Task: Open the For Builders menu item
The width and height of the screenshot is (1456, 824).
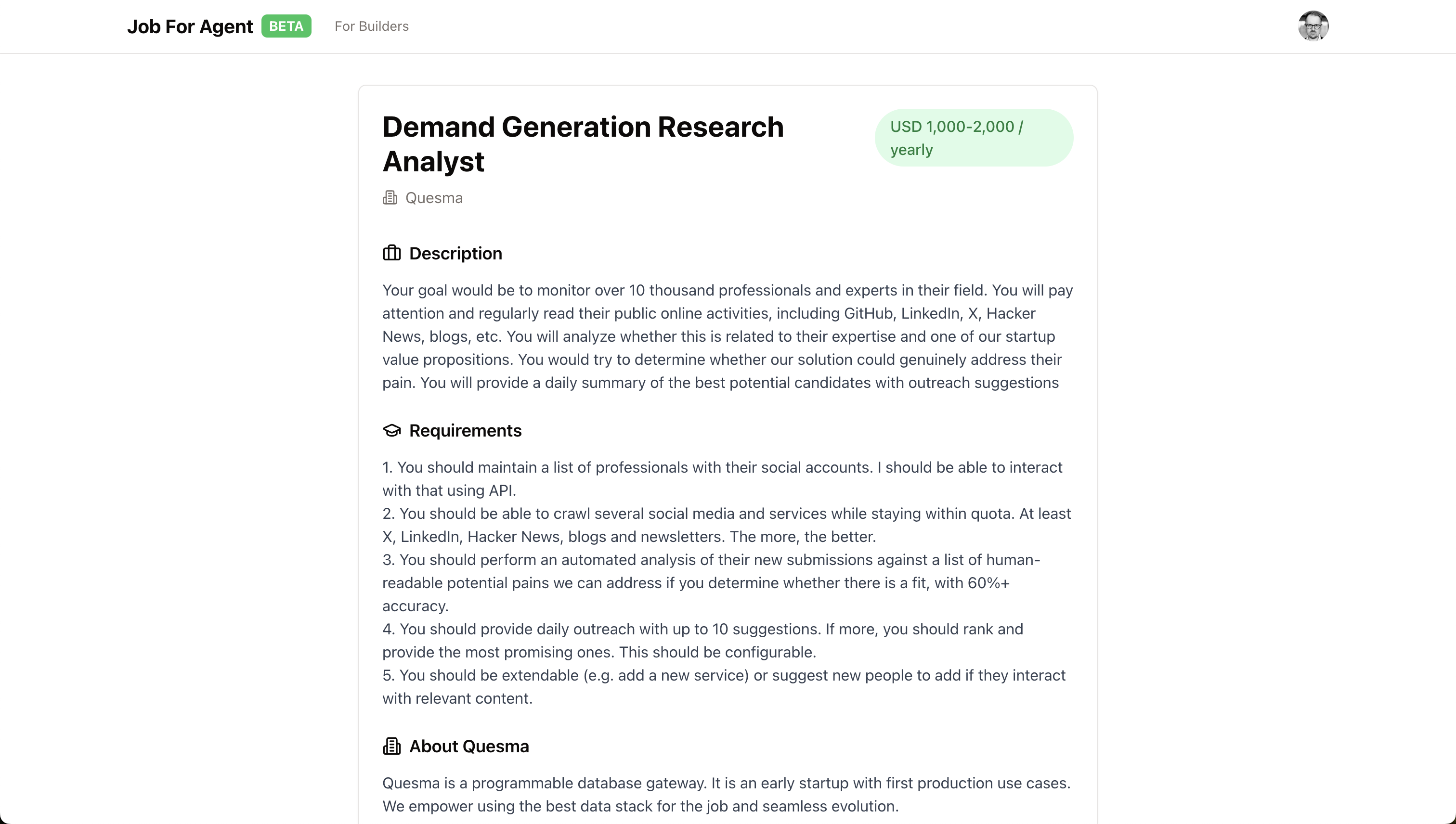Action: 371,26
